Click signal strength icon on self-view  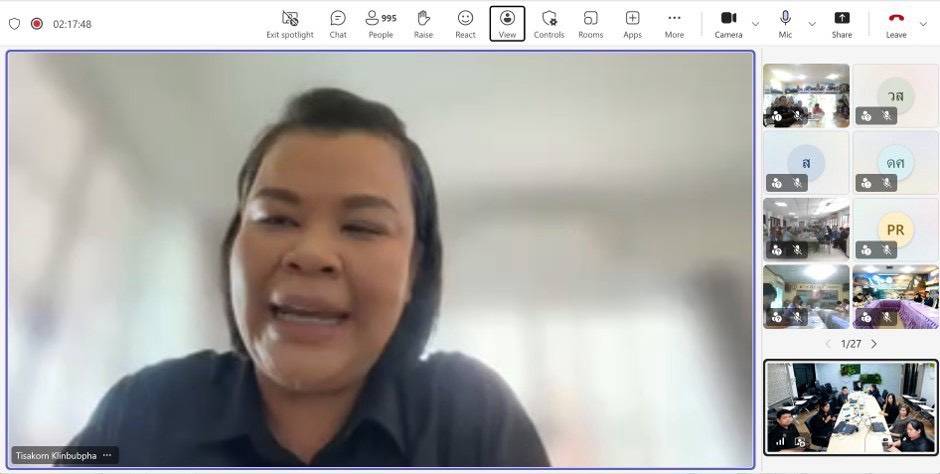coord(780,442)
